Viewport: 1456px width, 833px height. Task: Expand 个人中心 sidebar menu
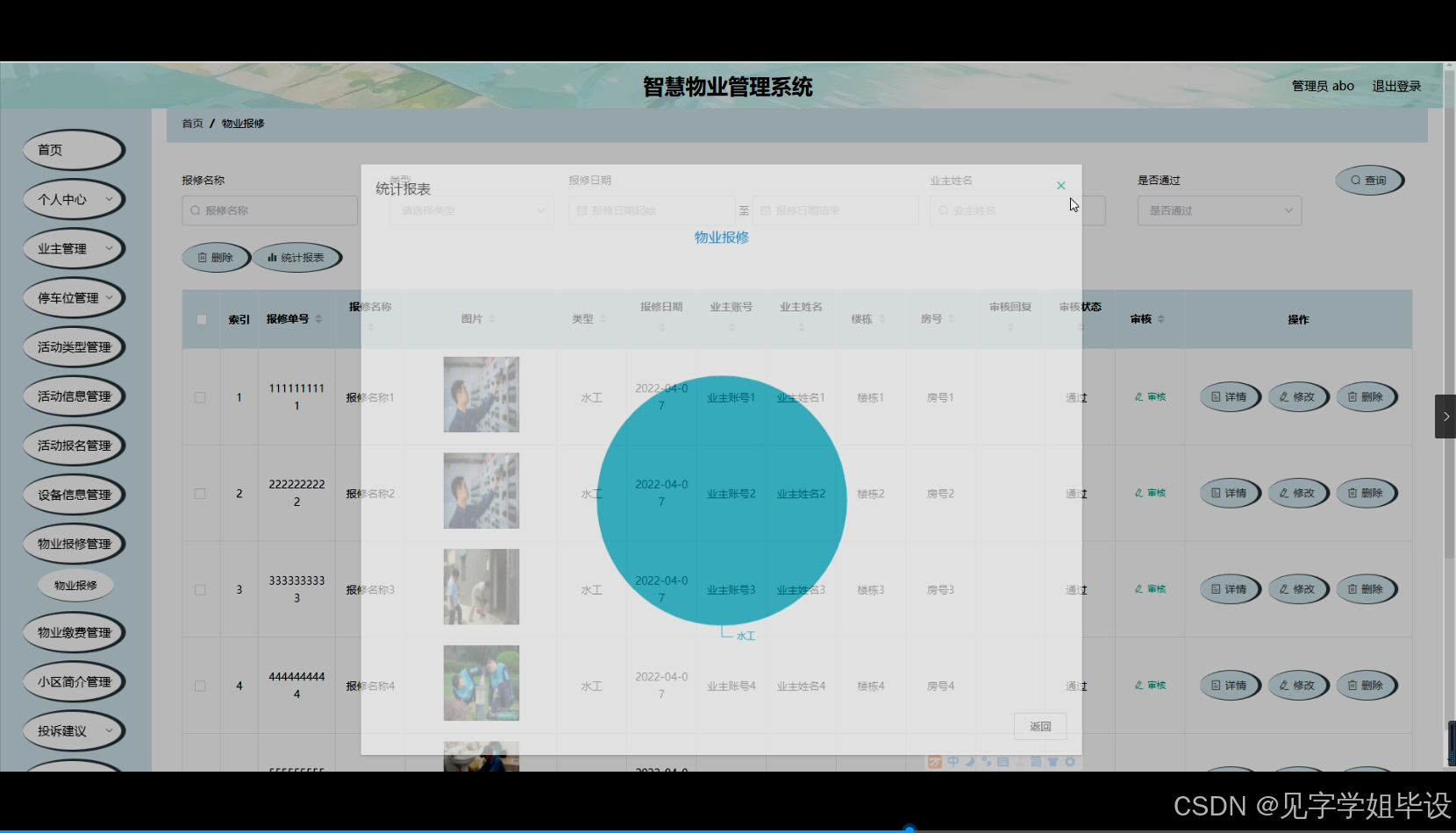(74, 199)
